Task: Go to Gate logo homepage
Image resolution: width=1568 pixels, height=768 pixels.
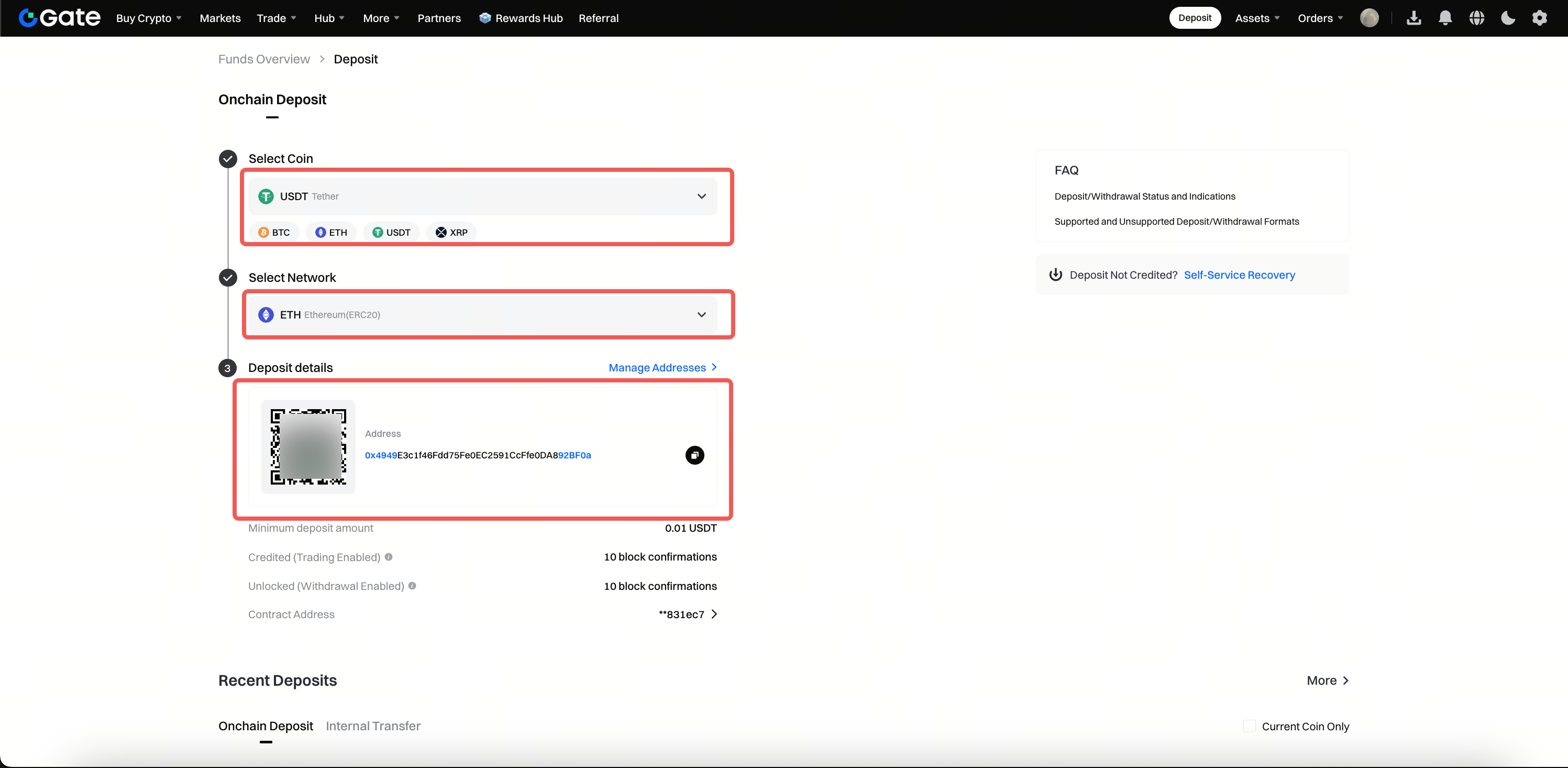Action: click(x=60, y=18)
